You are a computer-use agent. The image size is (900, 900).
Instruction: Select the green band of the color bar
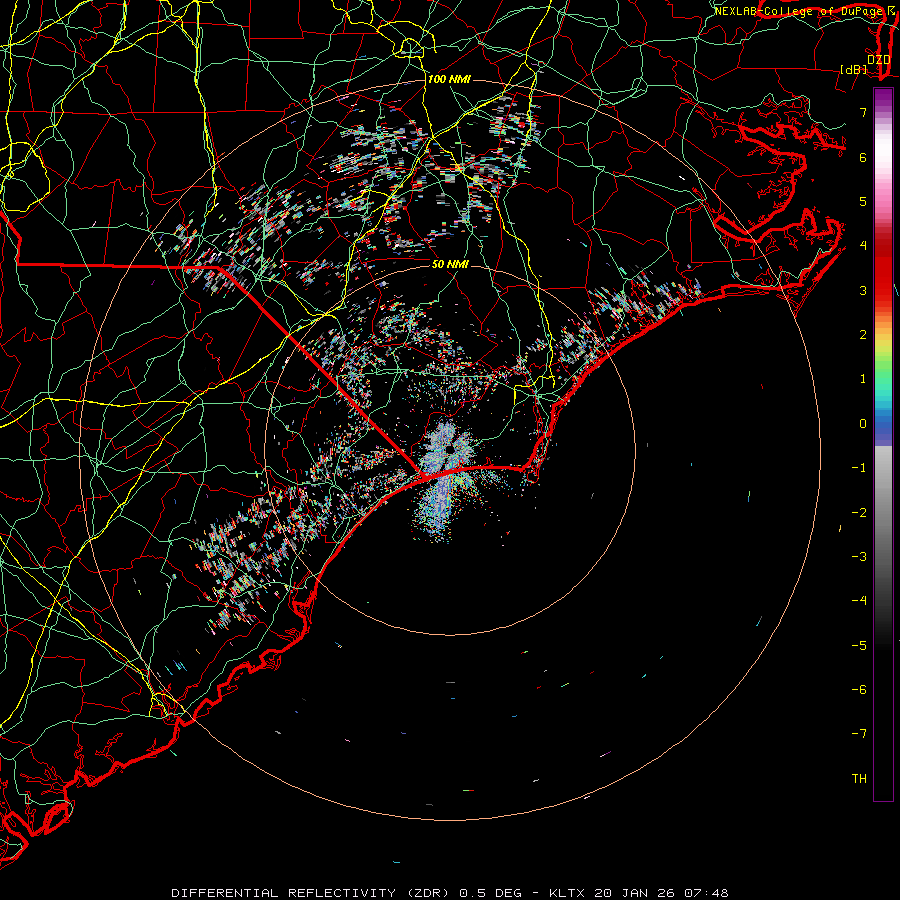tap(883, 370)
